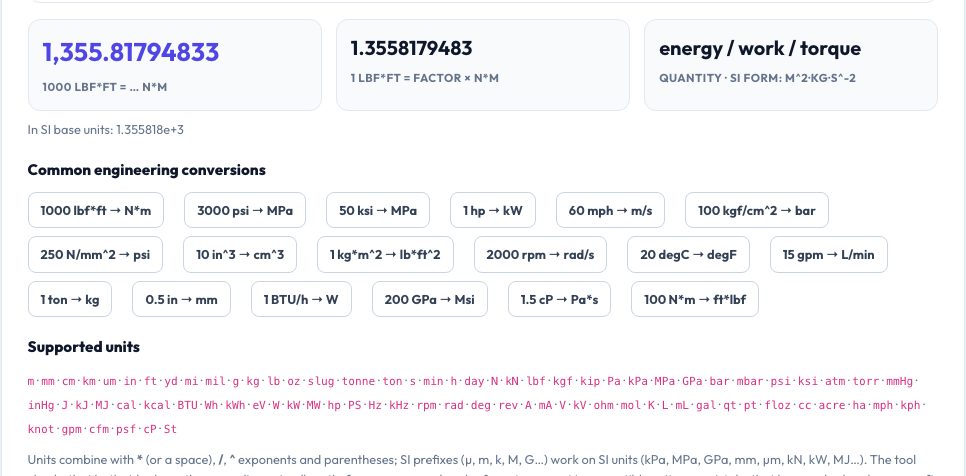This screenshot has height=476, width=966.
Task: Select the 1 ton → kg conversion
Action: [x=70, y=299]
